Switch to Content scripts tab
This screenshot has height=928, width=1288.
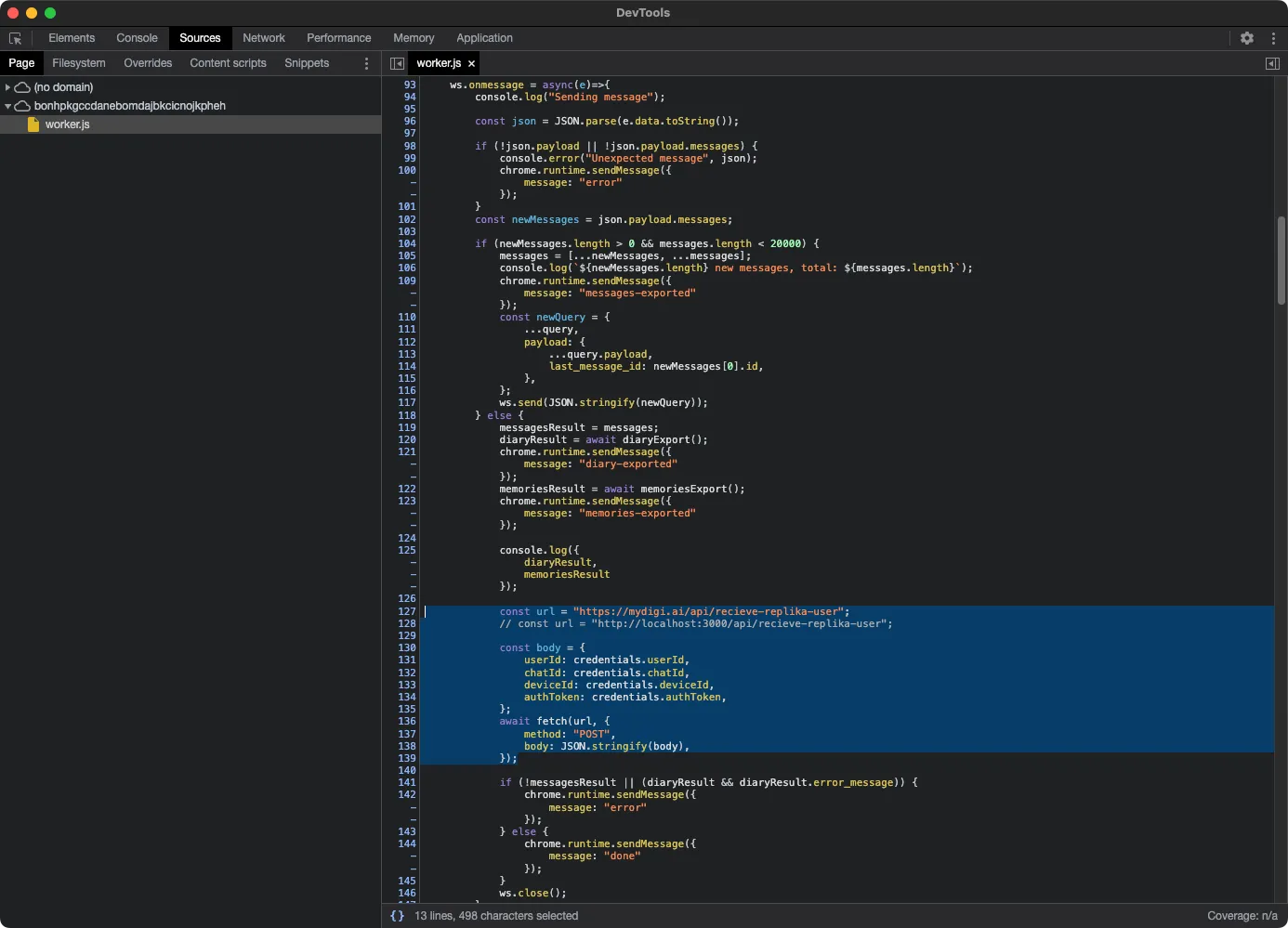[x=228, y=63]
